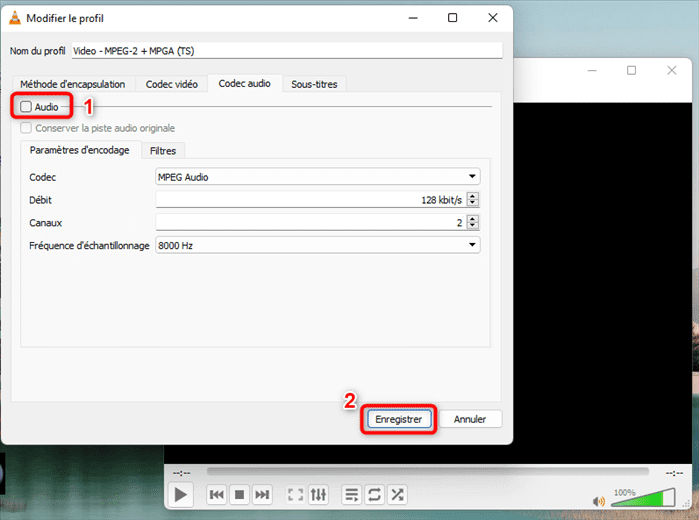Select the Paramètres d'encodage sub-tab
The image size is (699, 520).
pos(80,150)
